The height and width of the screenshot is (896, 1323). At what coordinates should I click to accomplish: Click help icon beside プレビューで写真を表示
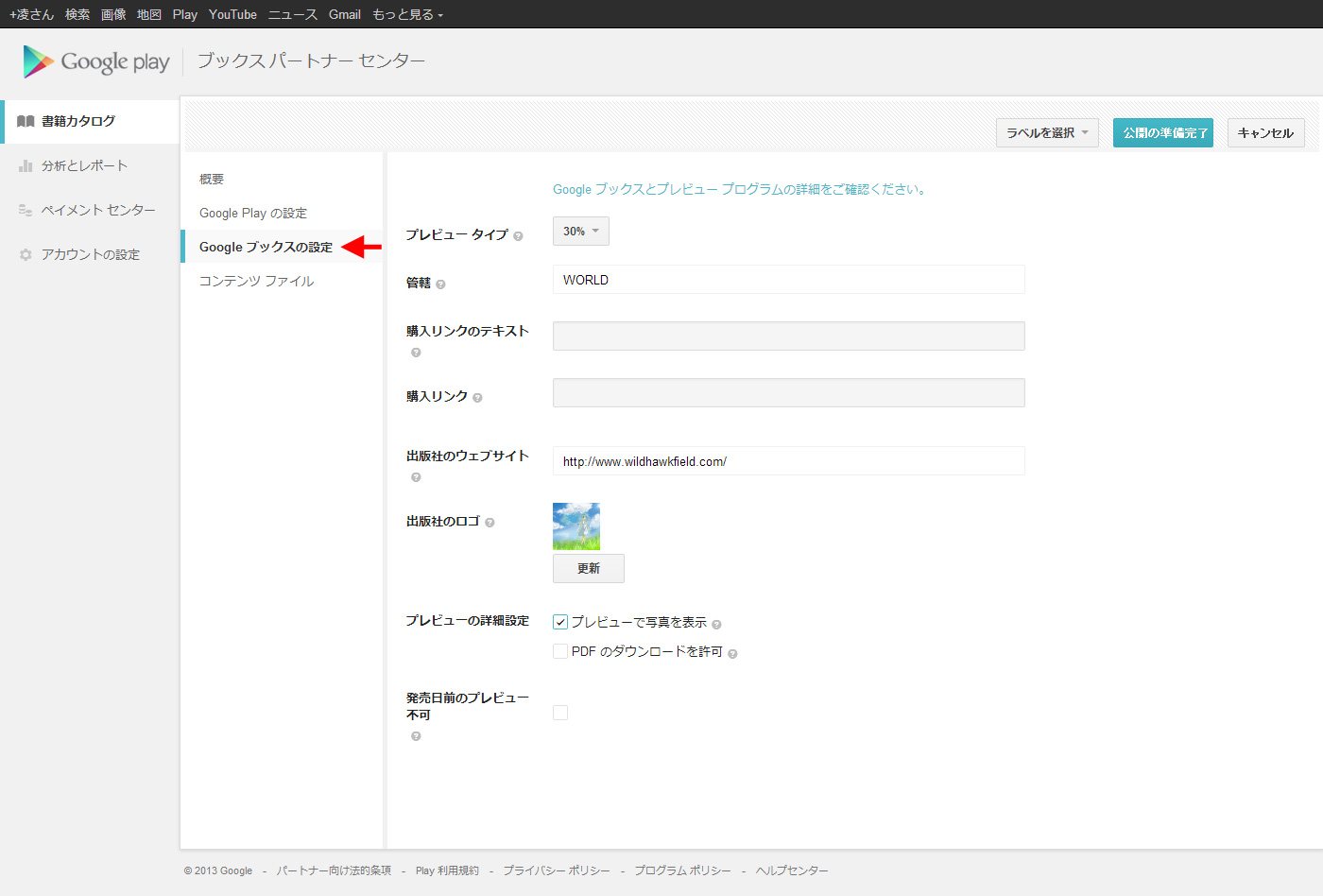click(716, 625)
